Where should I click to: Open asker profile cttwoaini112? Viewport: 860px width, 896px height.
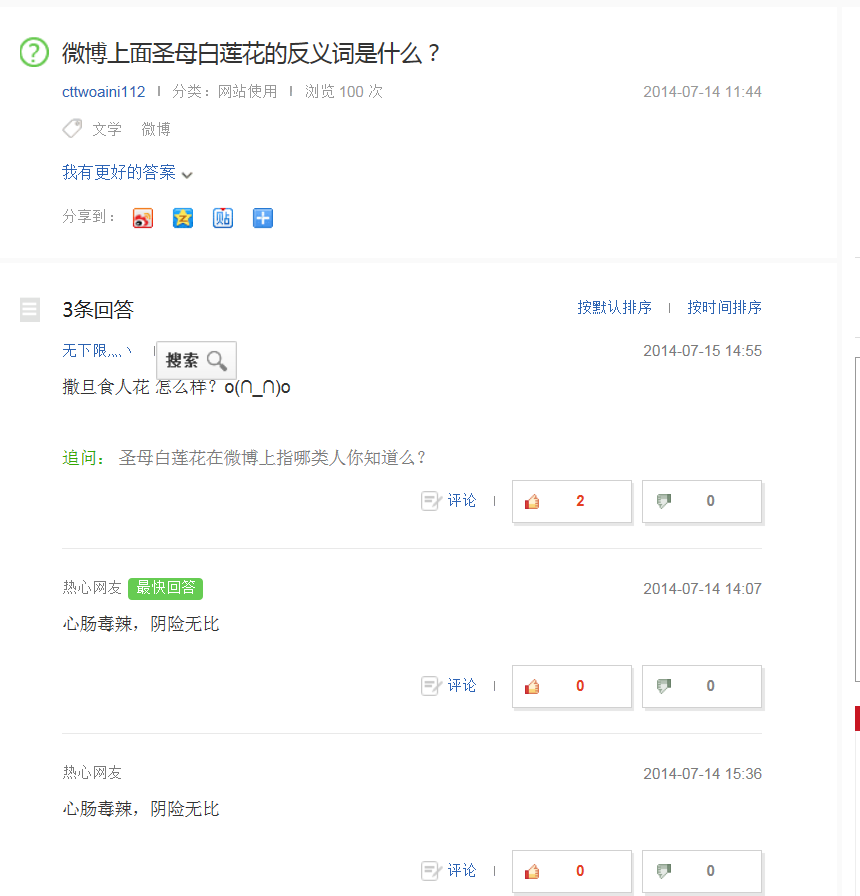(x=103, y=91)
